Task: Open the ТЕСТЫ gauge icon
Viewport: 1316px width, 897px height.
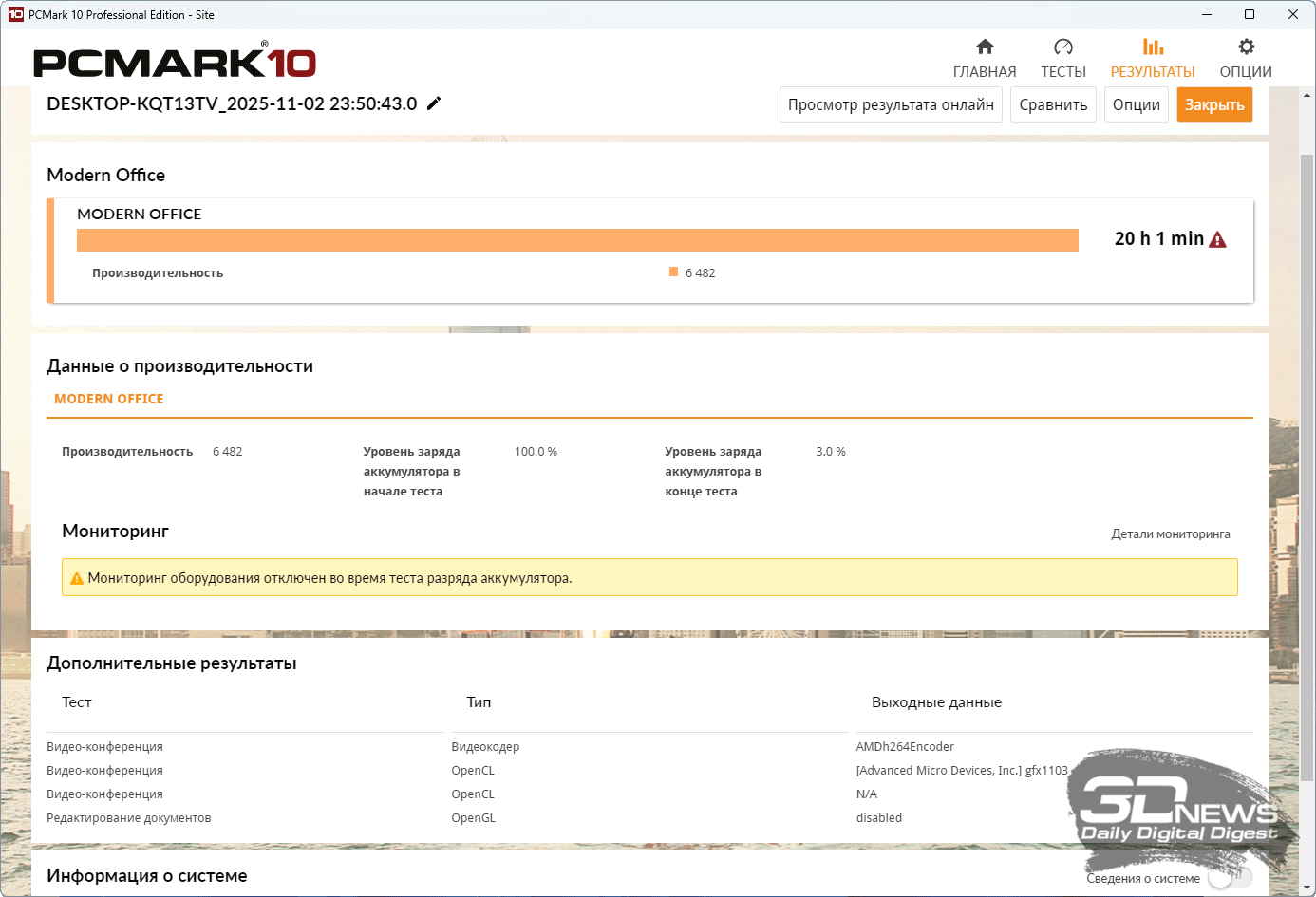Action: pos(1062,47)
